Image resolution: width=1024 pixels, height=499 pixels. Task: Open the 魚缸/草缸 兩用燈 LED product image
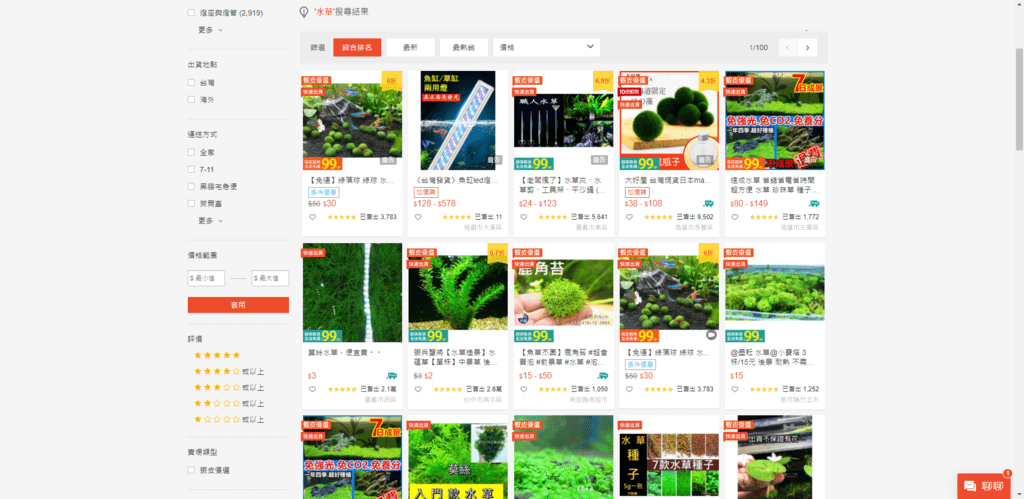click(458, 121)
